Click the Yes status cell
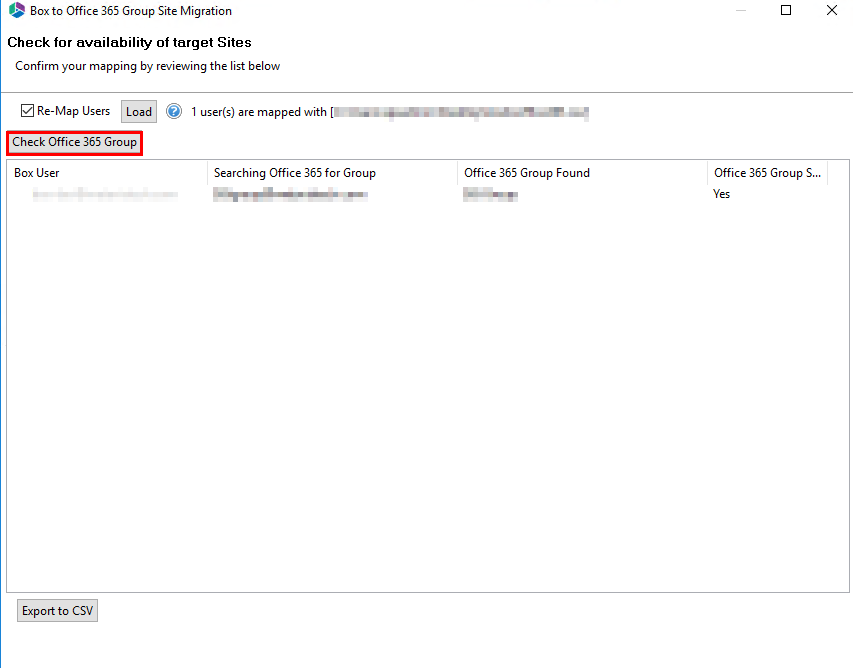The image size is (853, 668). (x=721, y=193)
